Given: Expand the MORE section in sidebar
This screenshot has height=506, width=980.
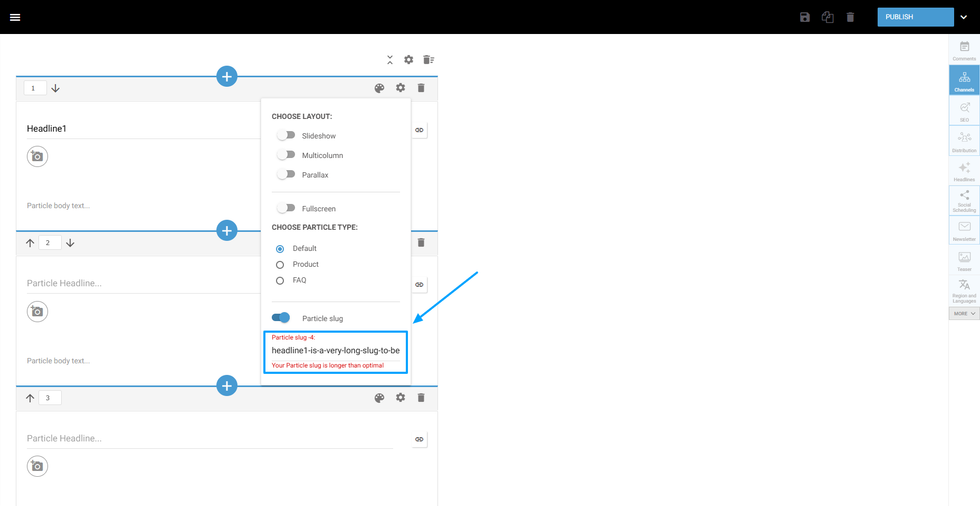Looking at the screenshot, I should tap(964, 314).
